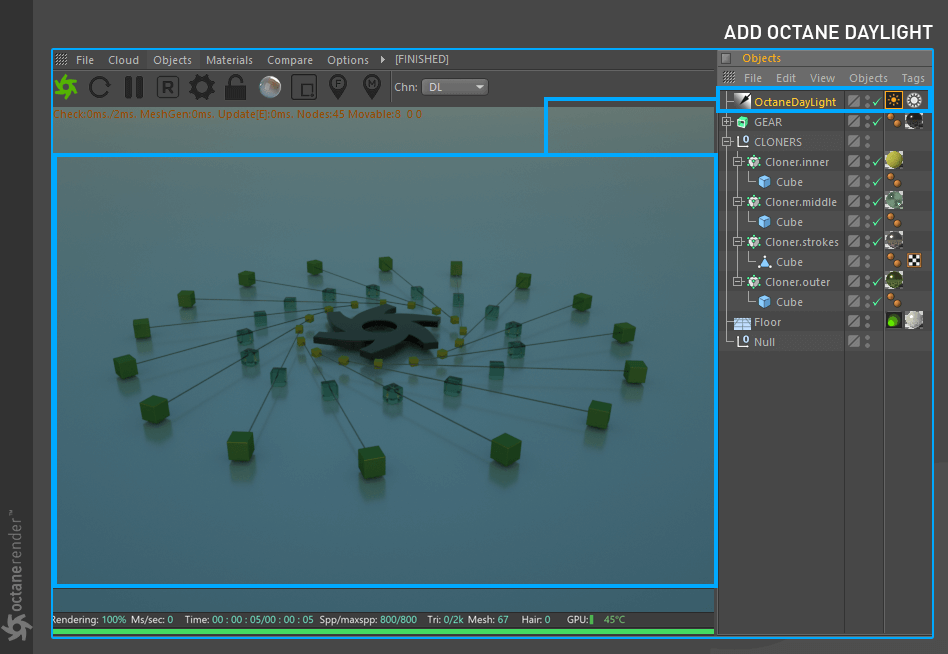Expand the GEAR object hierarchy

[x=727, y=121]
